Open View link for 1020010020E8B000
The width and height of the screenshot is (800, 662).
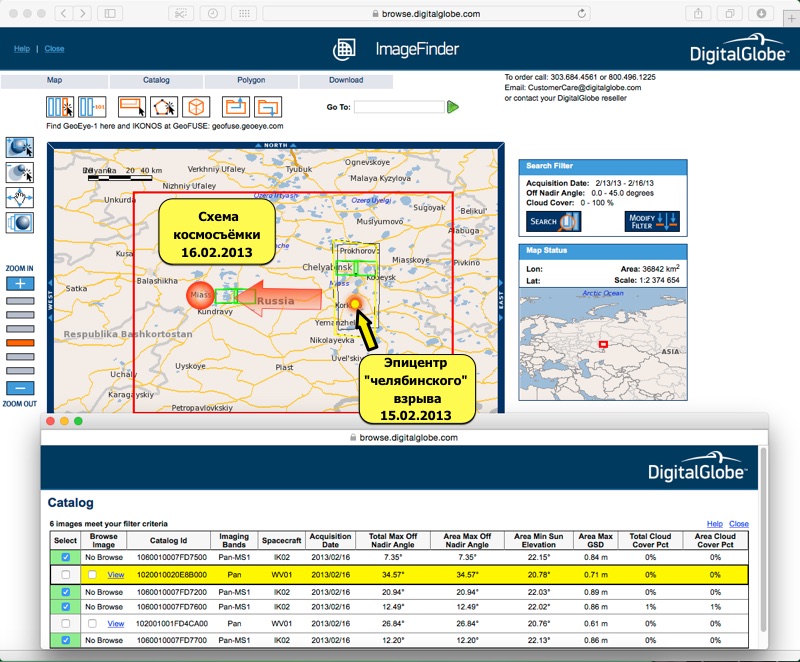[x=116, y=575]
